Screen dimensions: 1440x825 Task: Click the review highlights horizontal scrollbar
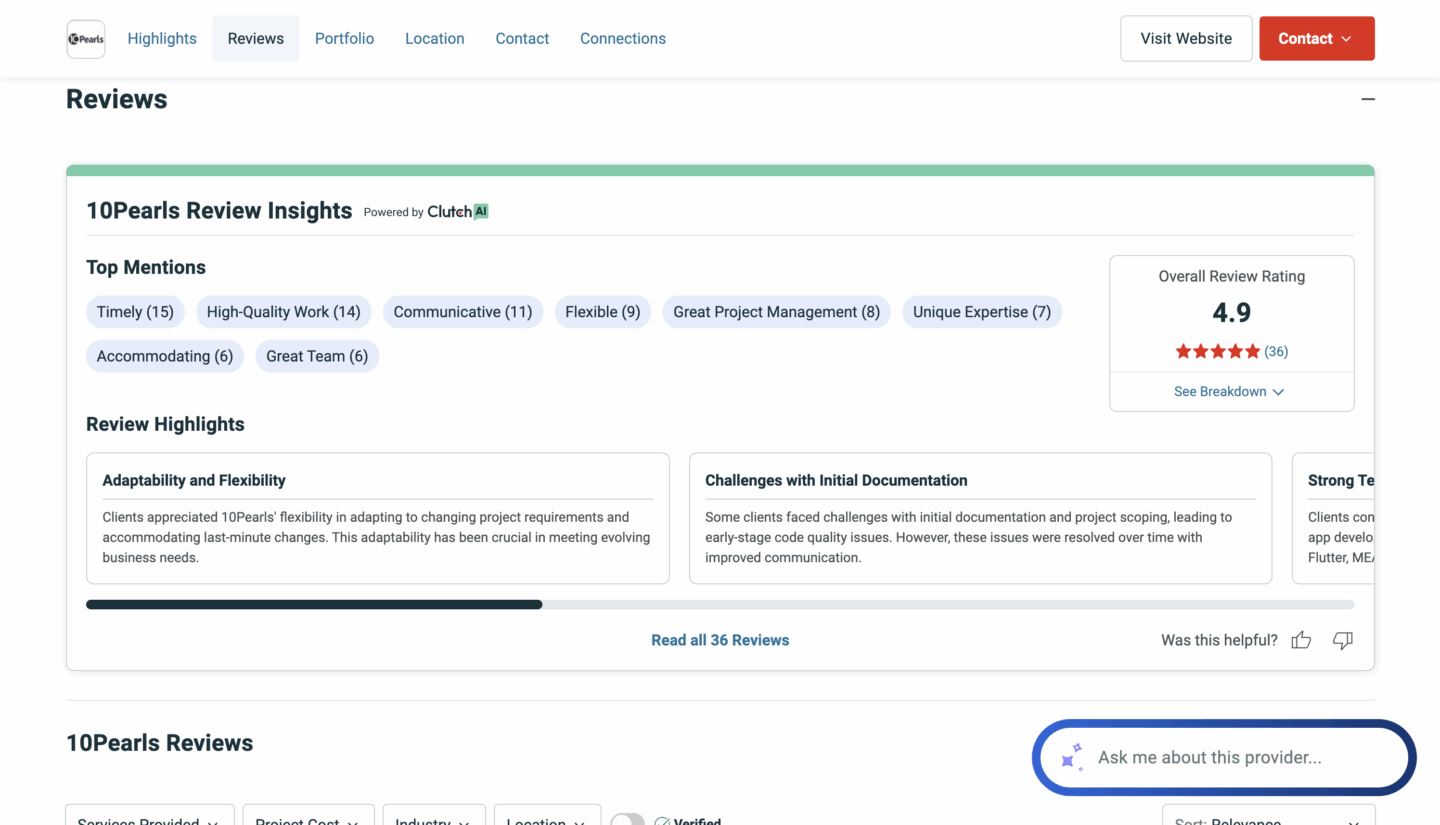tap(720, 604)
